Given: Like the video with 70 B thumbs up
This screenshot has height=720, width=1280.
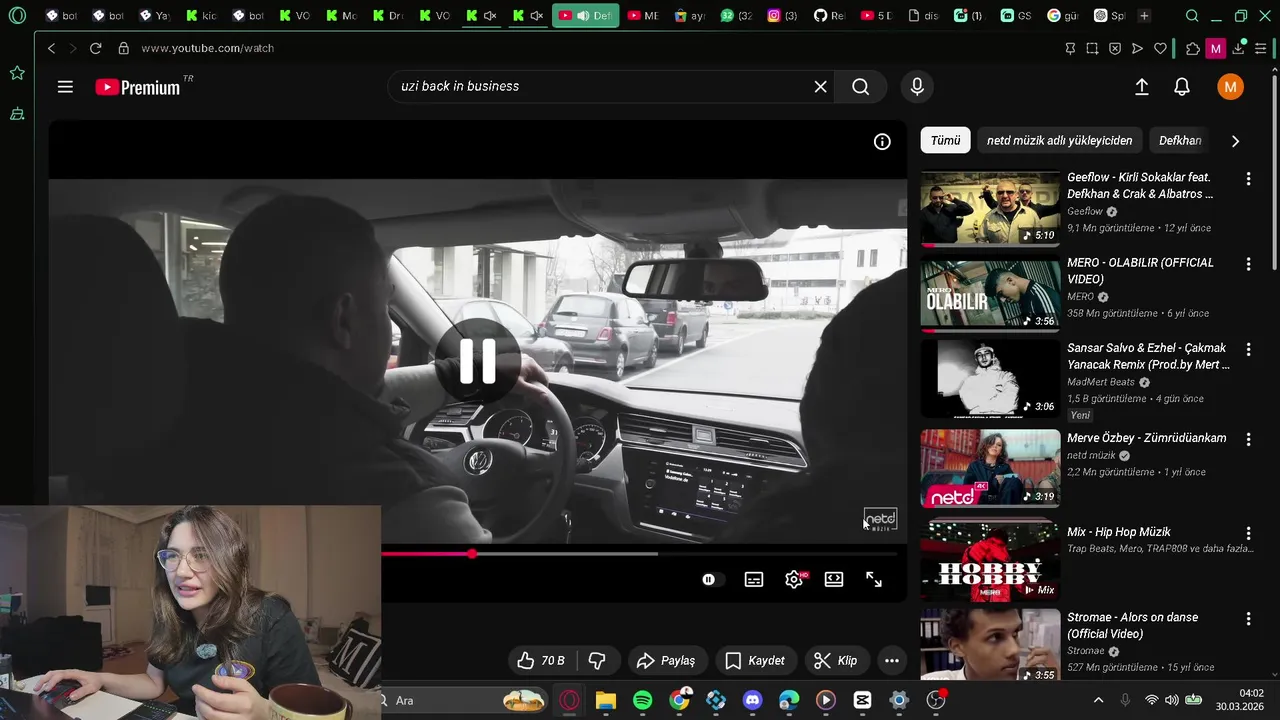Looking at the screenshot, I should 541,660.
